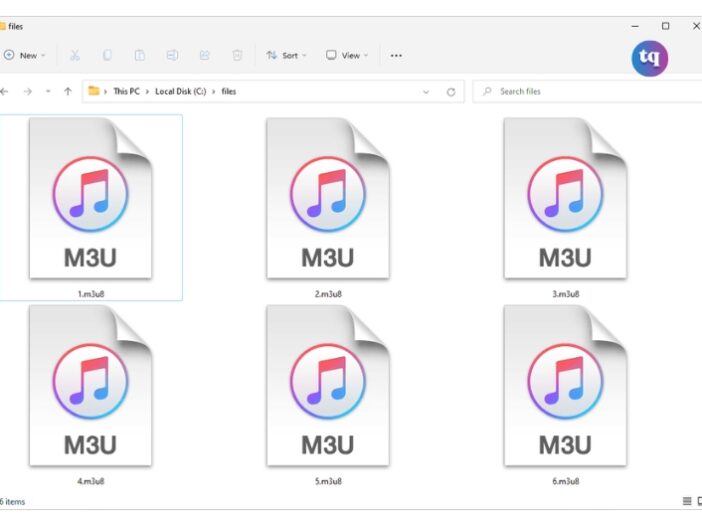Click the 5.m3u8 file name label
The width and height of the screenshot is (702, 526).
click(328, 481)
